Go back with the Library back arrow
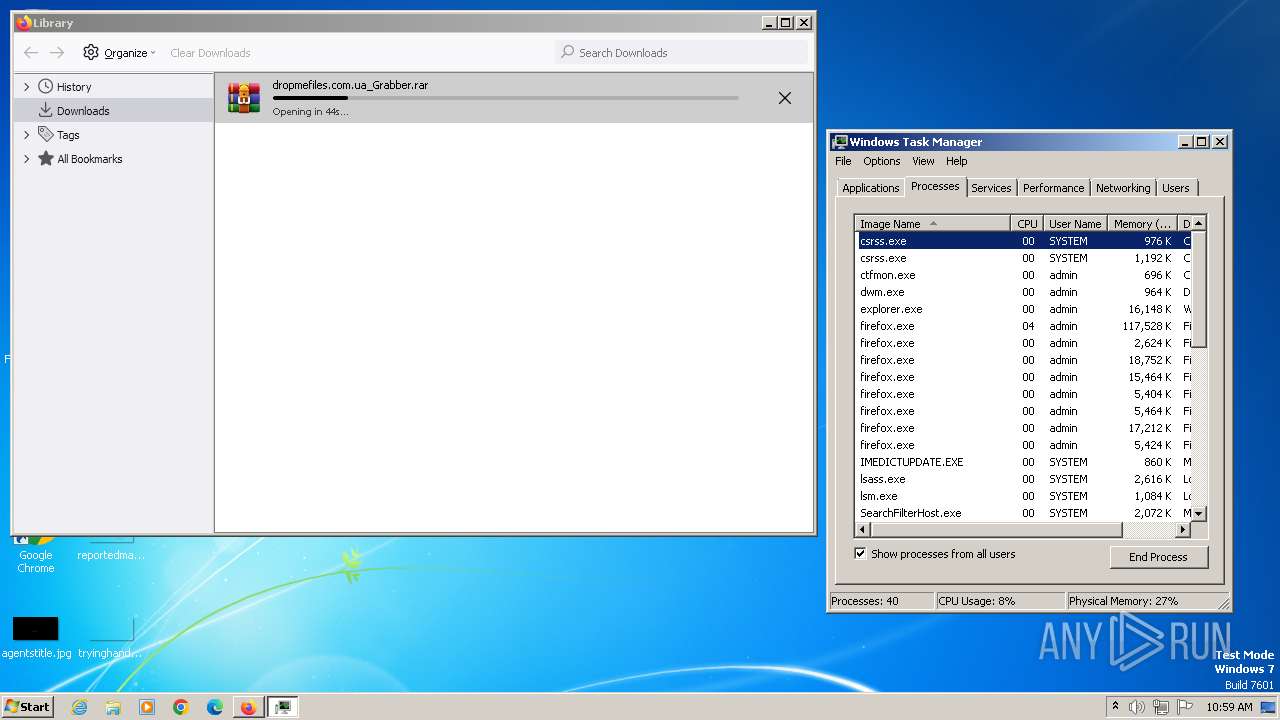This screenshot has width=1280, height=720. pos(31,53)
